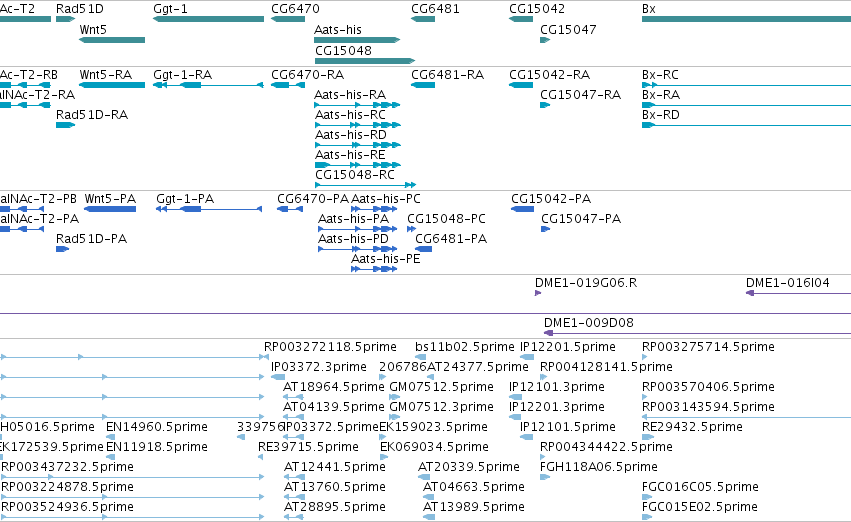Click the CG15042 gene label
Screen dimensions: 851x522
[537, 9]
